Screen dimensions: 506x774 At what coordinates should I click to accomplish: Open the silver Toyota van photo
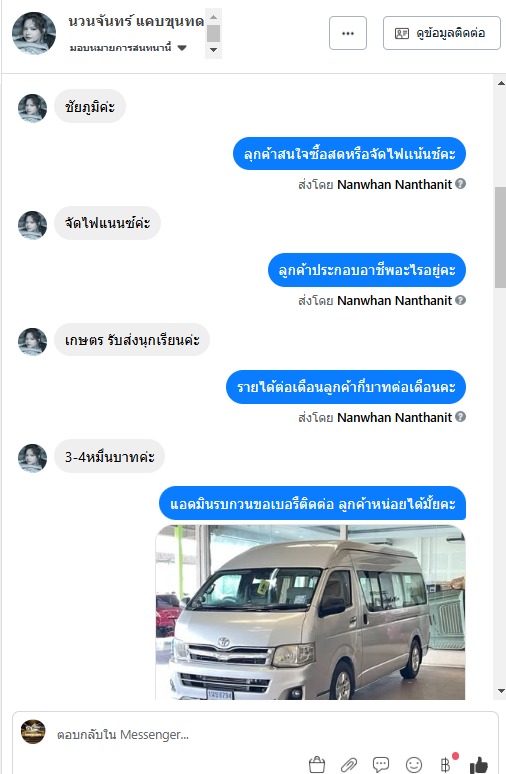tap(311, 612)
